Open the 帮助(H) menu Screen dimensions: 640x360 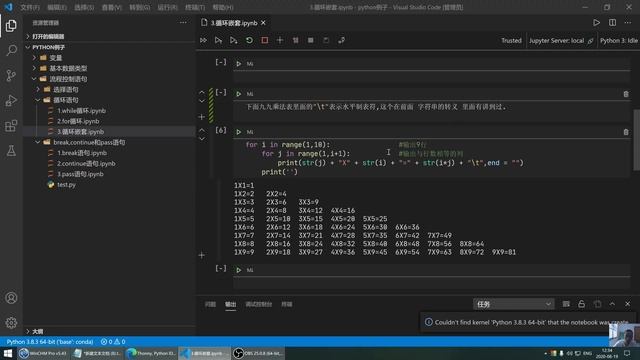click(x=223, y=7)
